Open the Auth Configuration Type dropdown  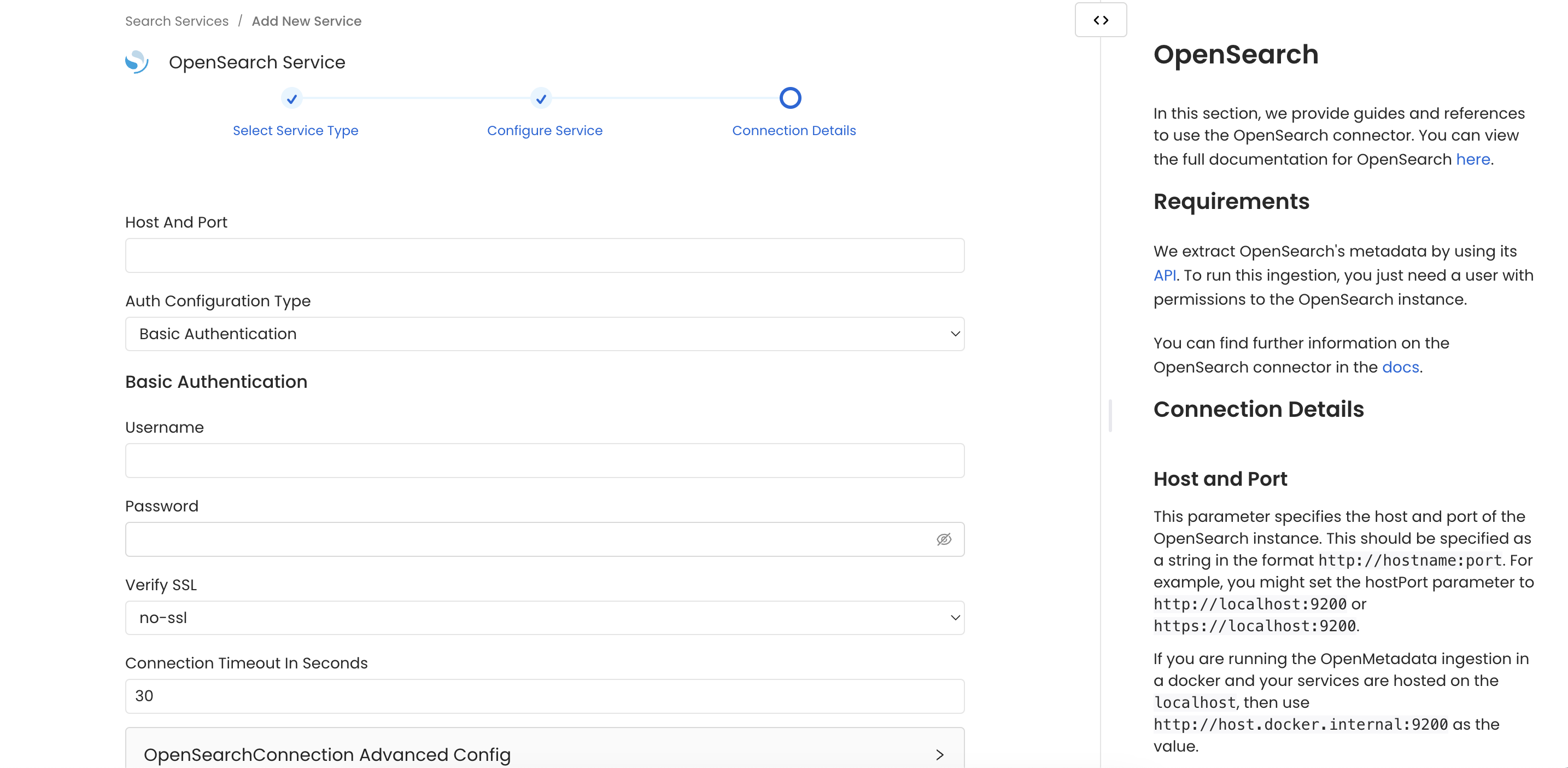point(545,334)
